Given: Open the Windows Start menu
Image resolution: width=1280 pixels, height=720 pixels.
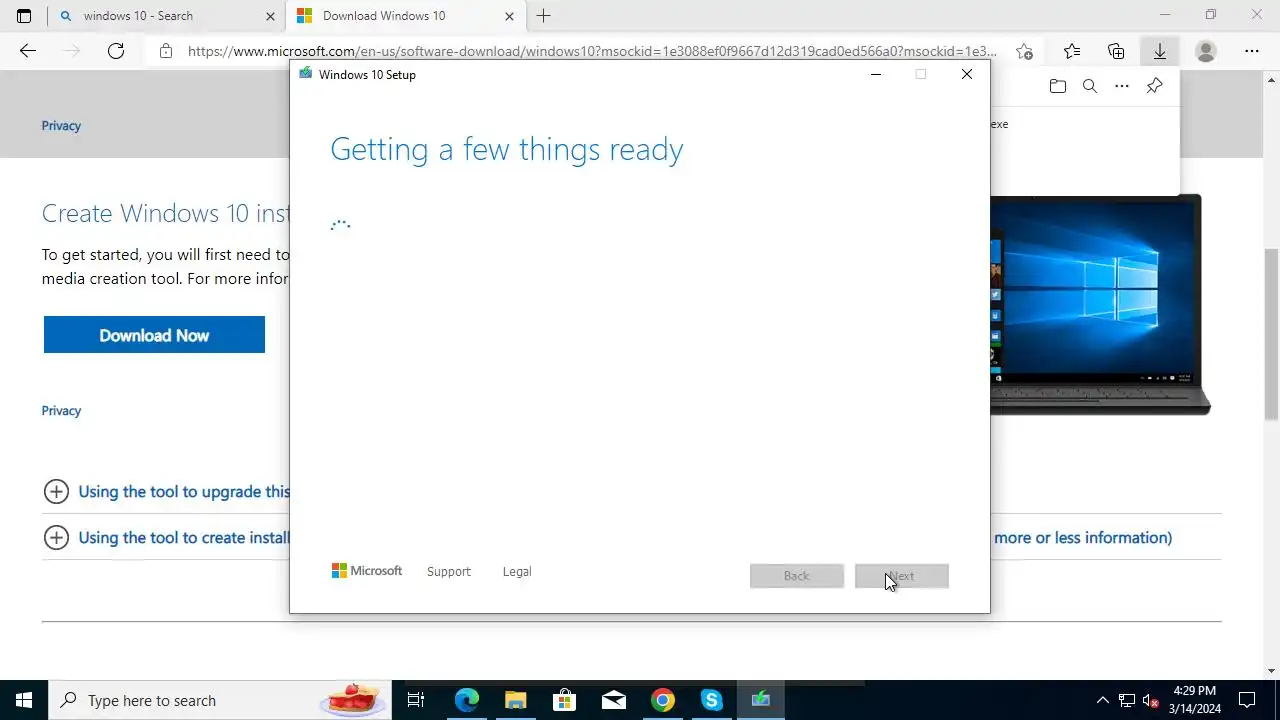Looking at the screenshot, I should click(24, 700).
